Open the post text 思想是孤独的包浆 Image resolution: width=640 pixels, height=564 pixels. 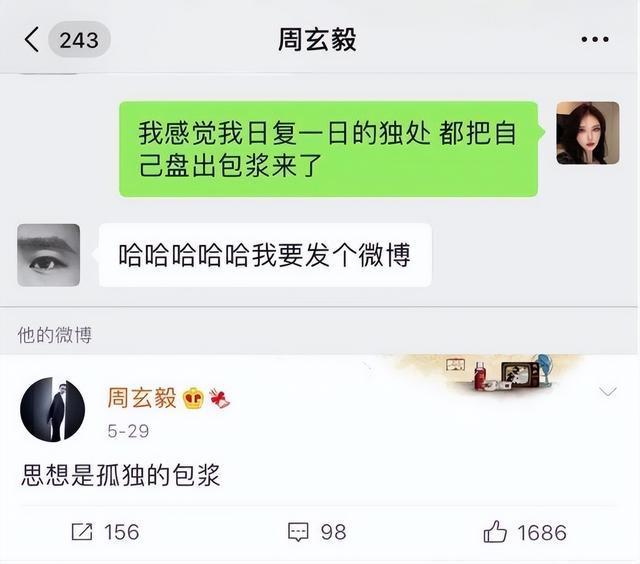coord(121,475)
